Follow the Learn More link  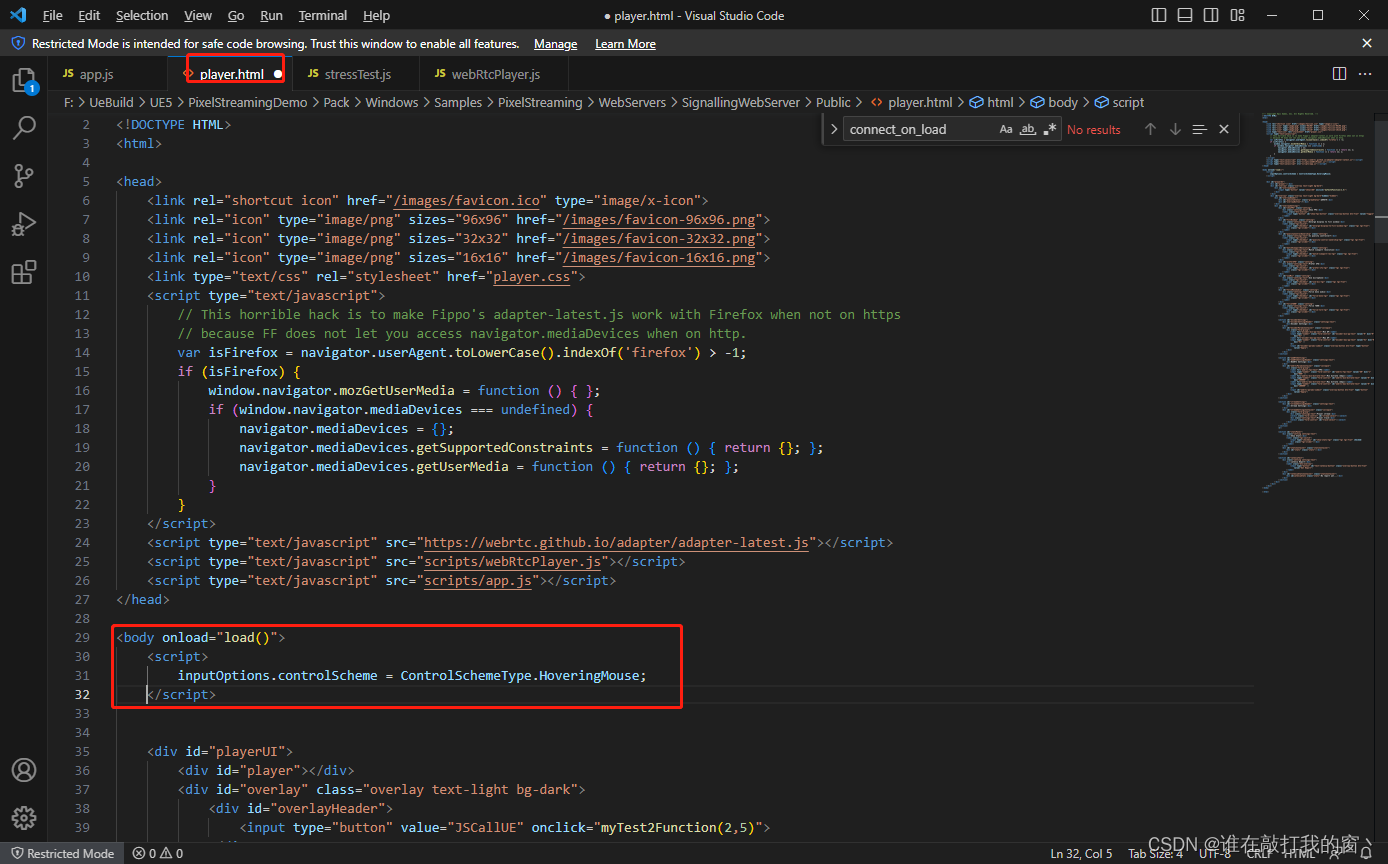click(x=625, y=44)
